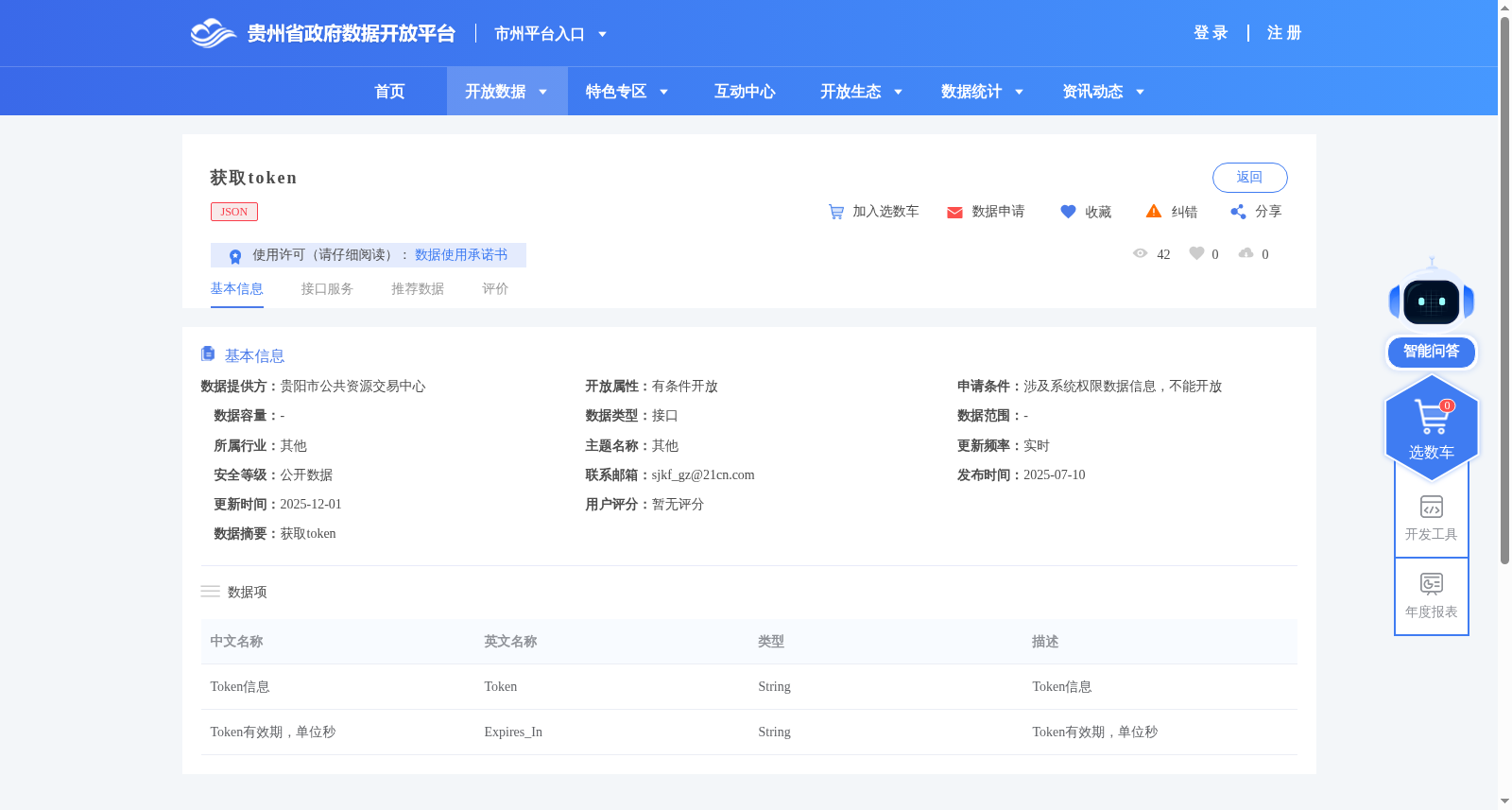This screenshot has width=1512, height=810.
Task: Click the 贵州省政府数据开放平台 title
Action: [x=352, y=34]
